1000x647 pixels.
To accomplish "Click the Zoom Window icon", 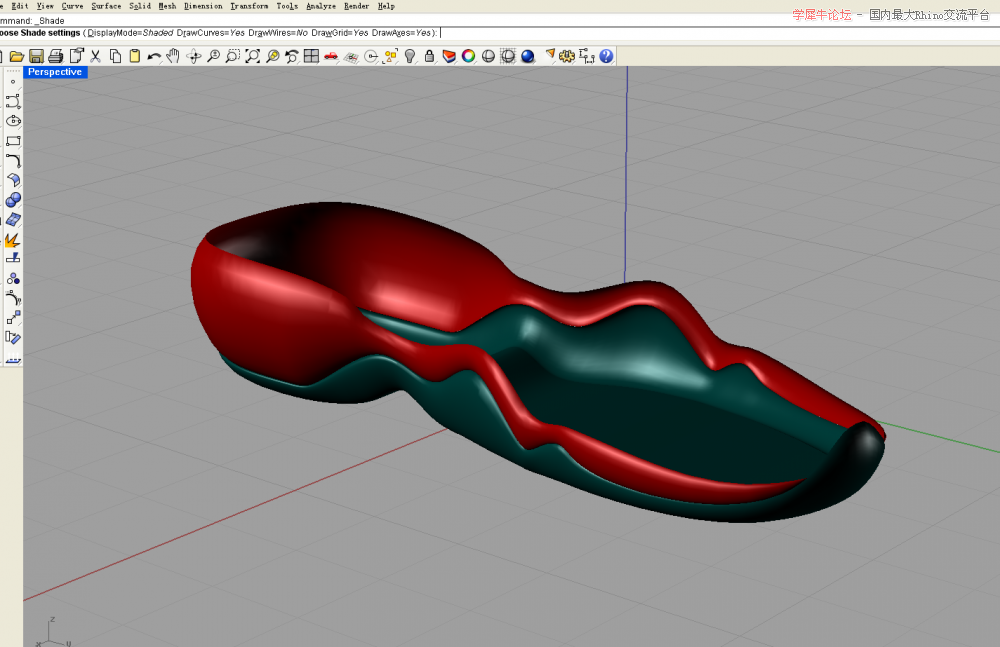I will (233, 56).
